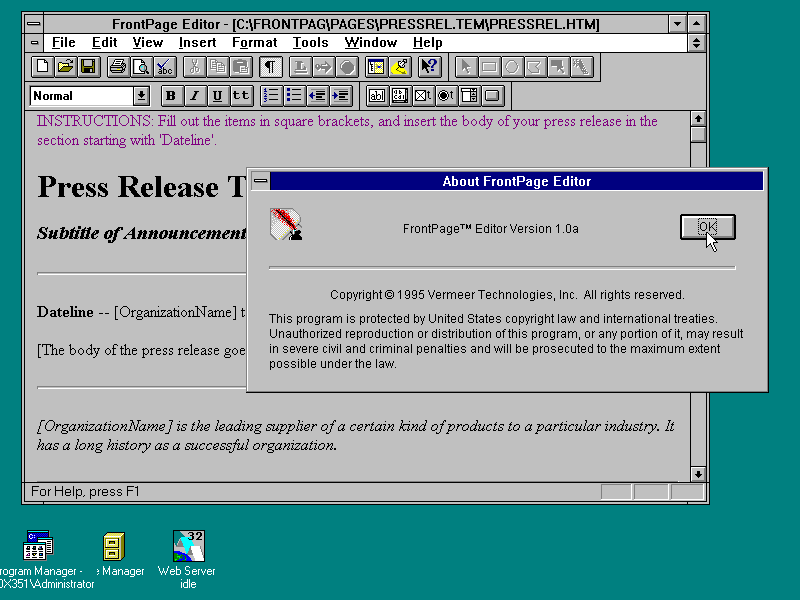Screen dimensions: 800x600
Task: Click the document restore button on the menu bar
Action: coord(696,42)
